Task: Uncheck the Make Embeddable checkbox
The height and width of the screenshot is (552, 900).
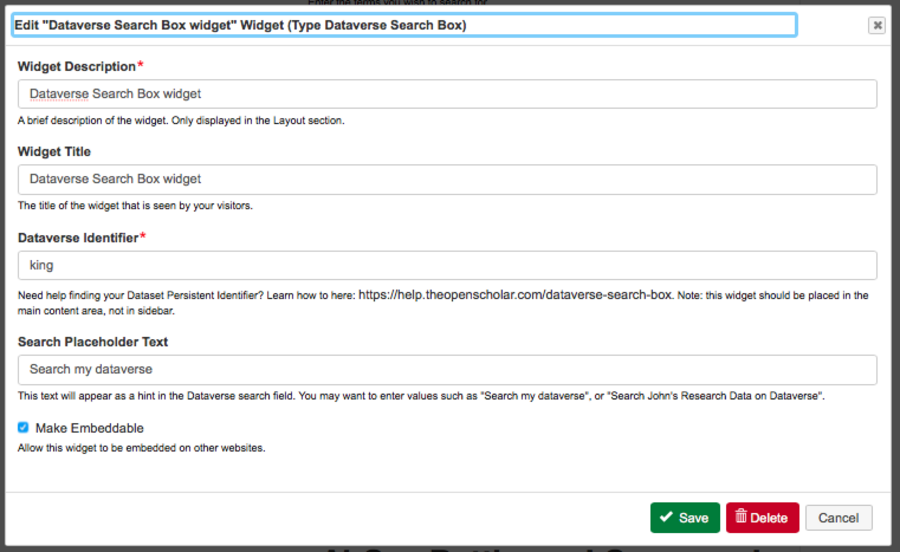Action: click(x=23, y=428)
